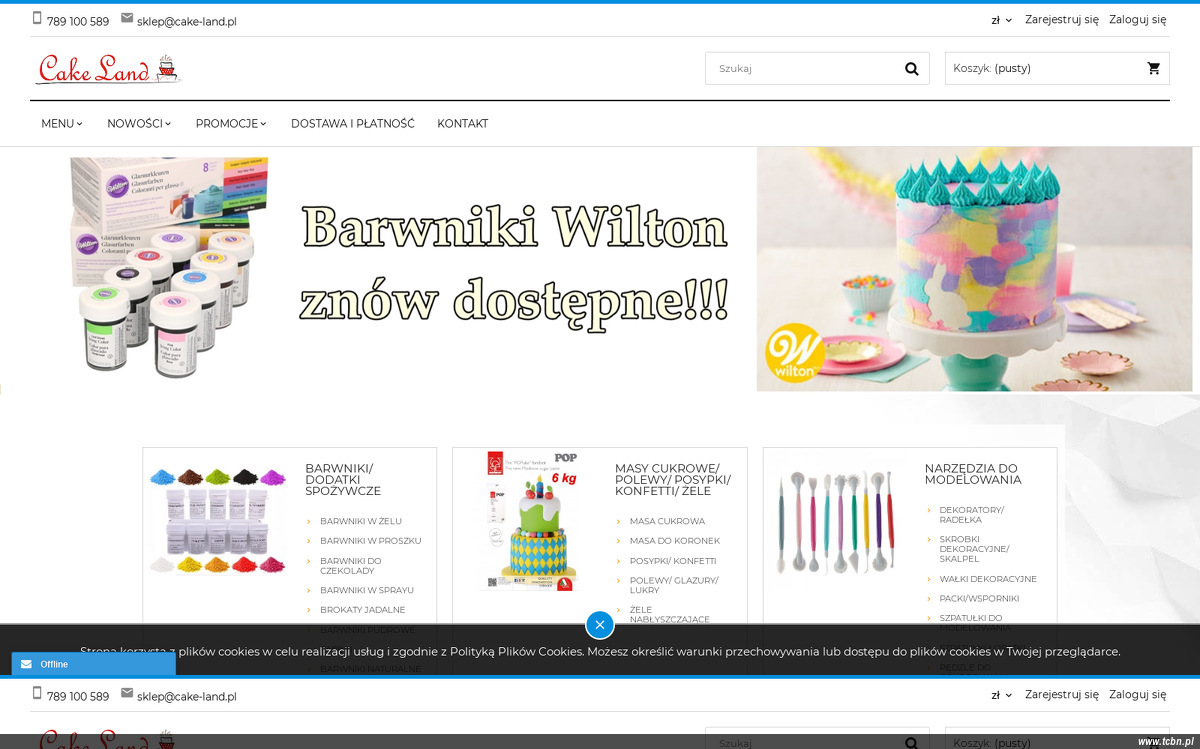
Task: Open BARWNIKI/ DODATKI SPOŻYWCZE category heading
Action: pos(343,480)
